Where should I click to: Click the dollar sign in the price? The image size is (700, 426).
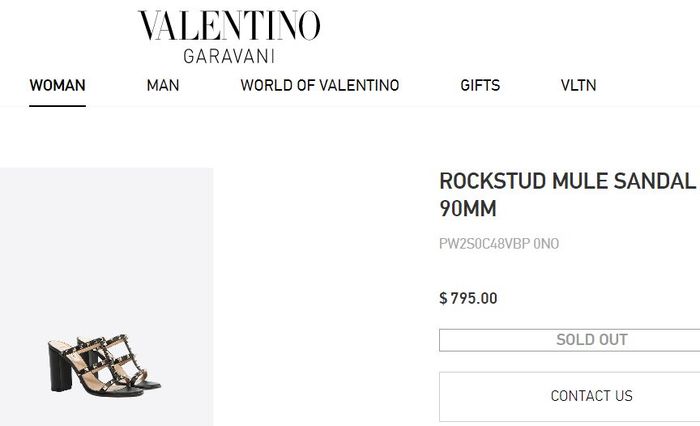(x=443, y=298)
